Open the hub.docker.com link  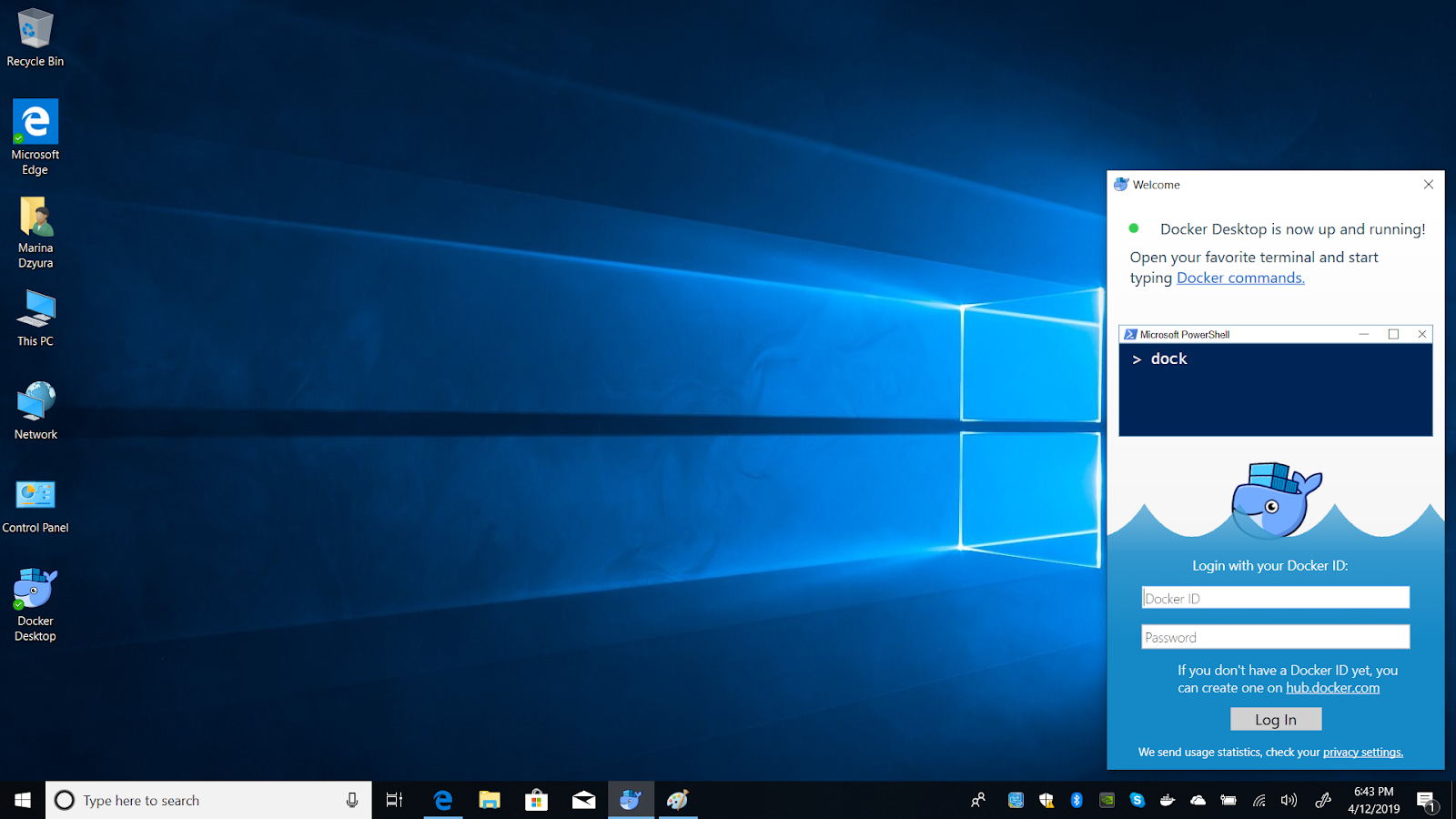click(x=1332, y=688)
